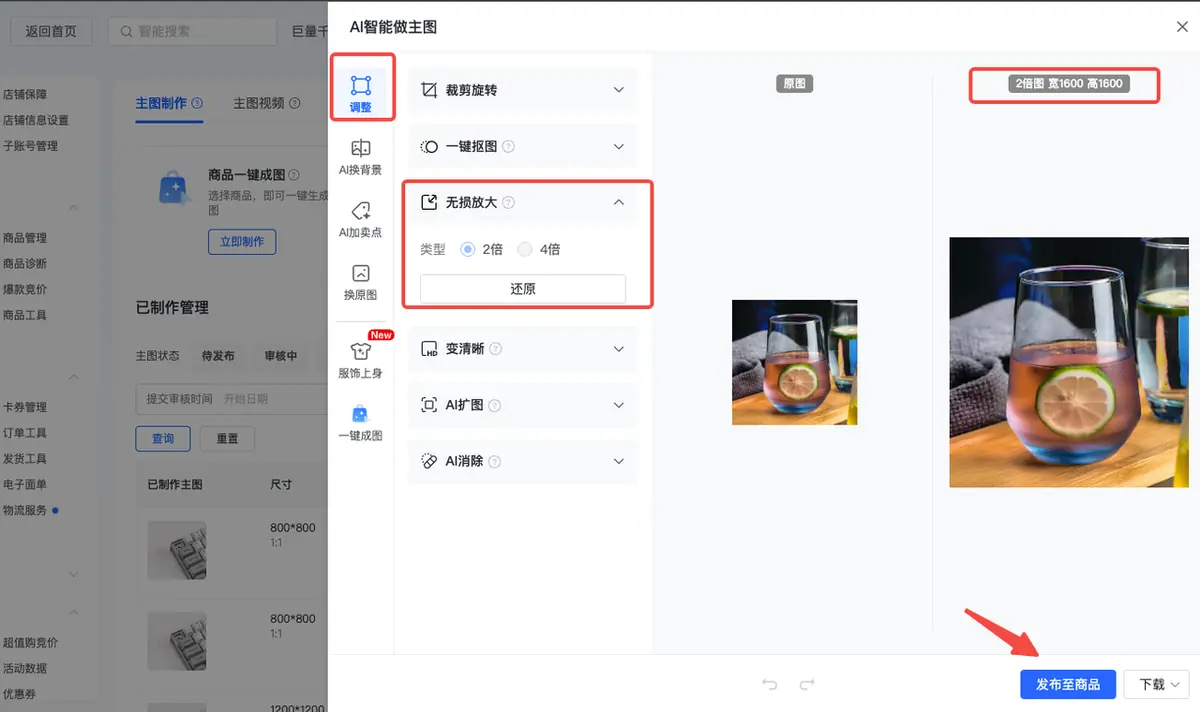Click help icon next to 变清晰
The height and width of the screenshot is (712, 1200).
(x=495, y=349)
